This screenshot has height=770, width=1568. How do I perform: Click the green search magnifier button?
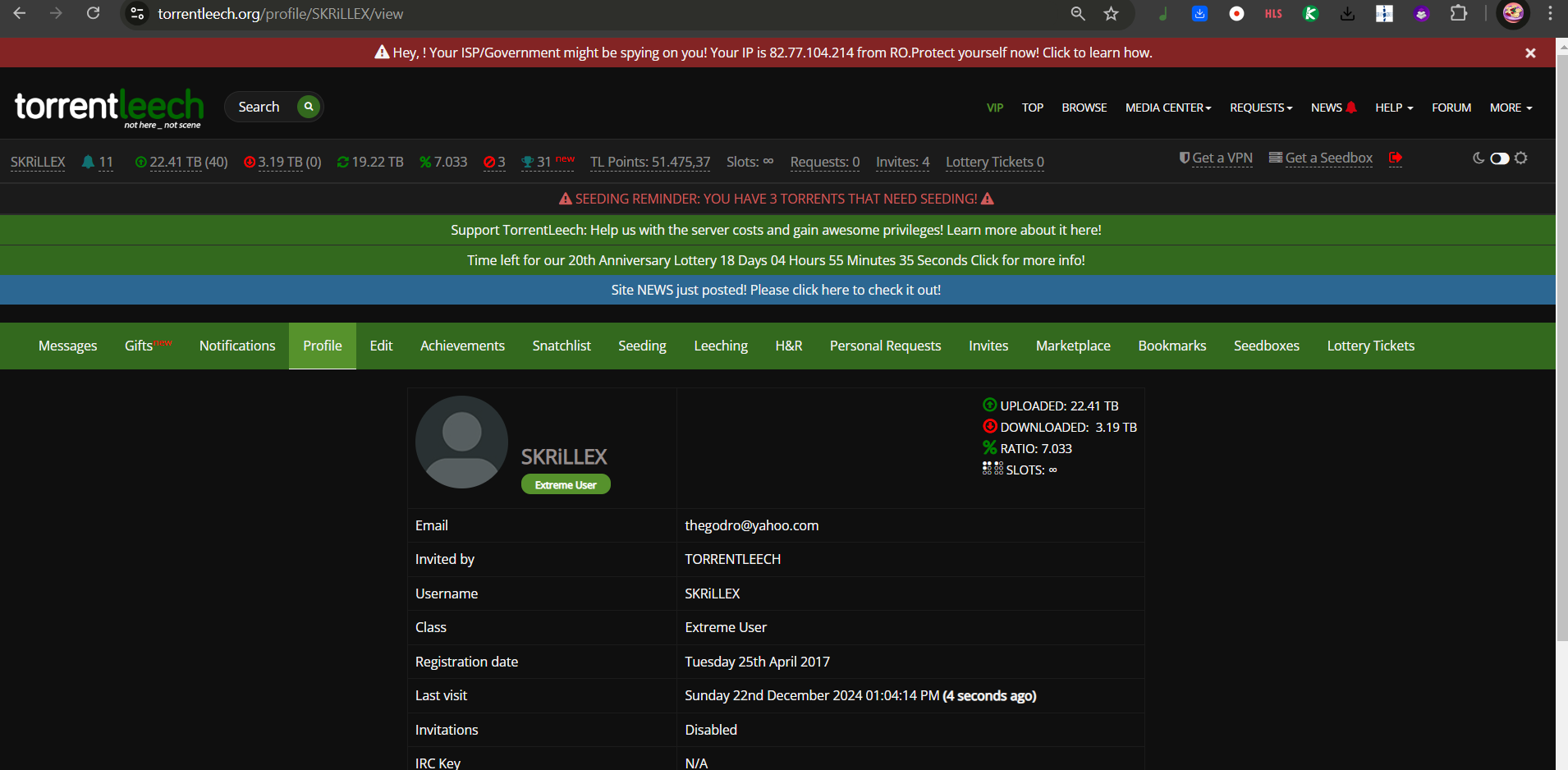[309, 107]
